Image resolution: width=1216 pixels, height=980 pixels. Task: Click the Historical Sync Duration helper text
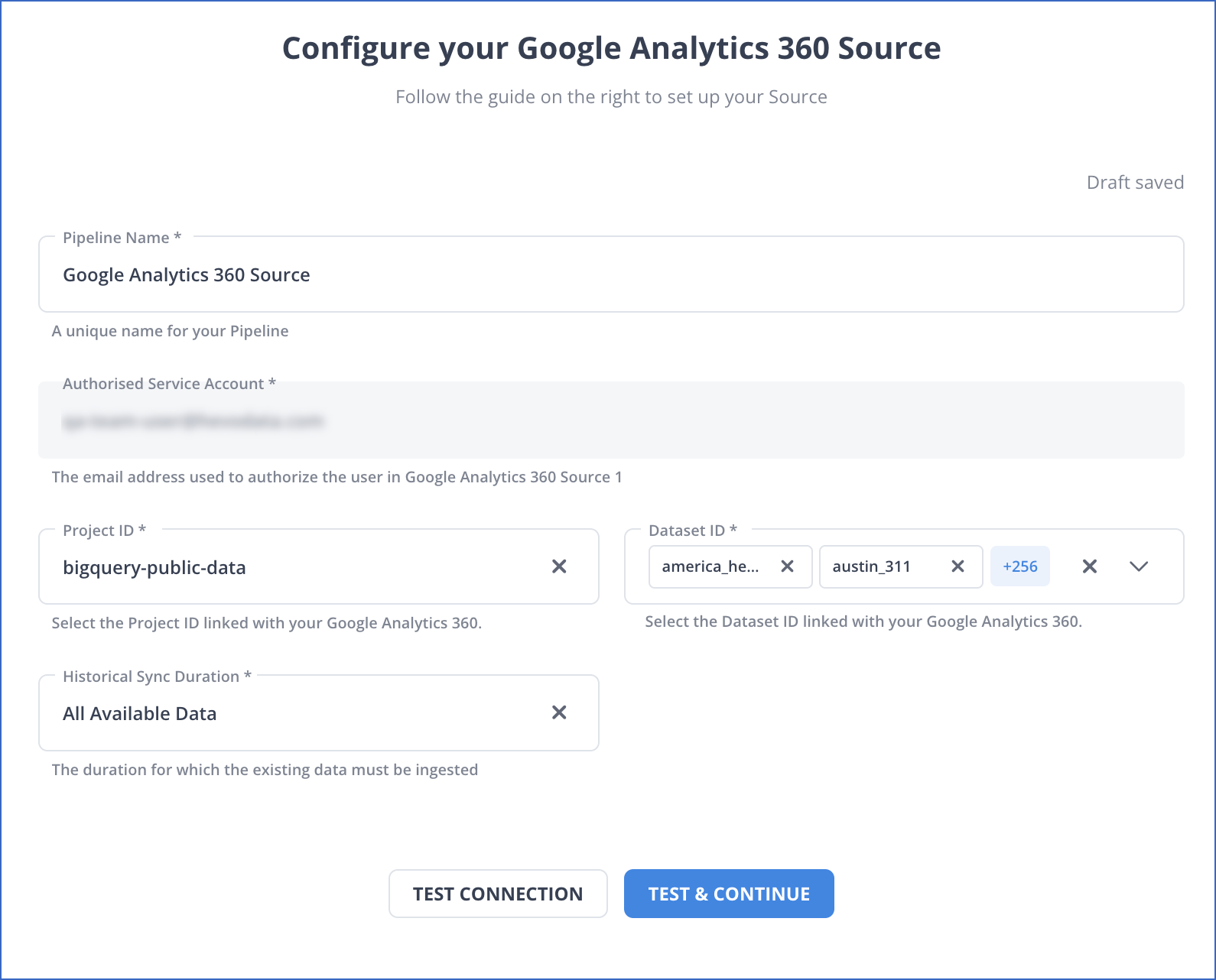coord(265,770)
